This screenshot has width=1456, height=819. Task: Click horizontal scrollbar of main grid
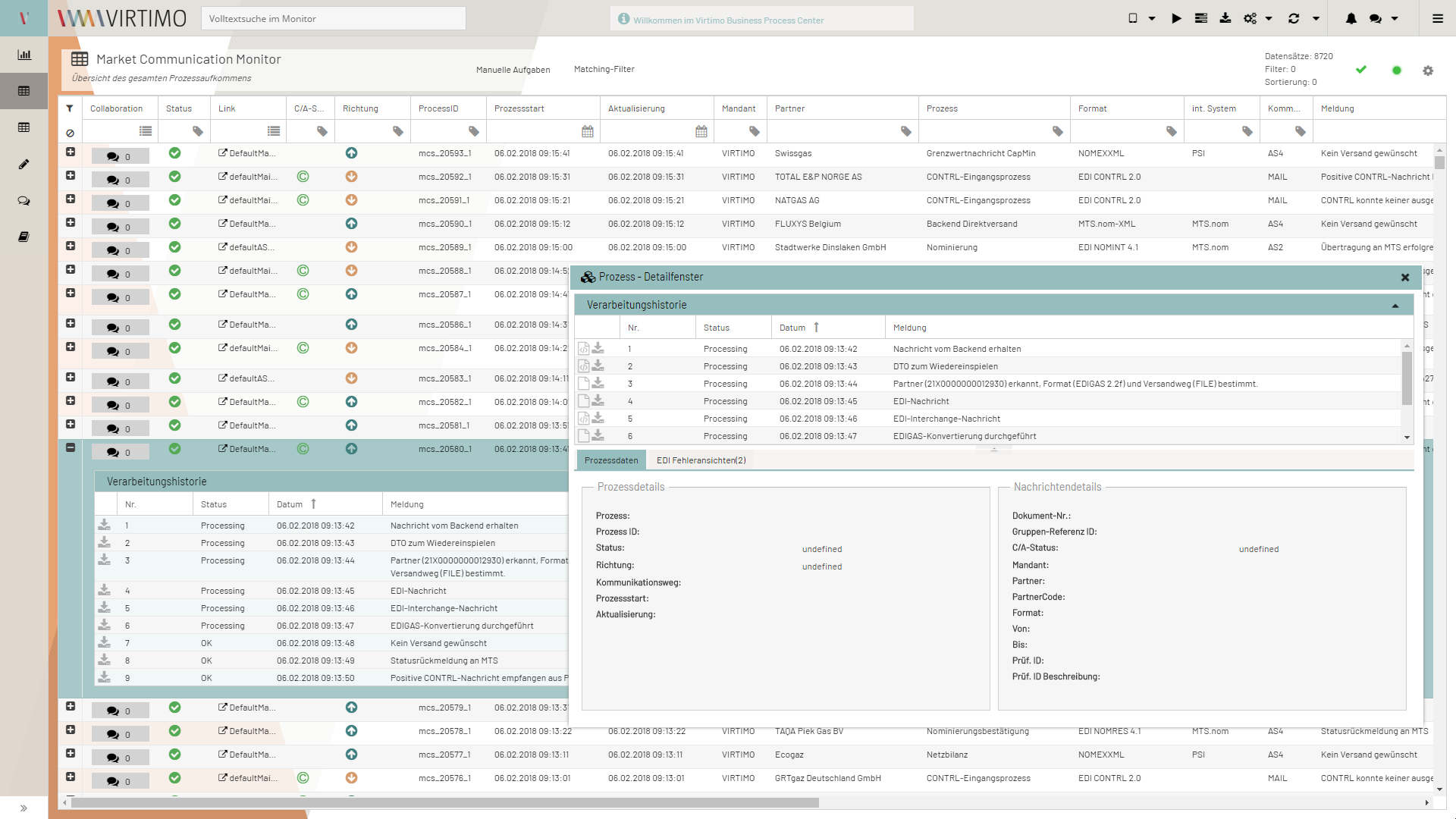point(444,802)
